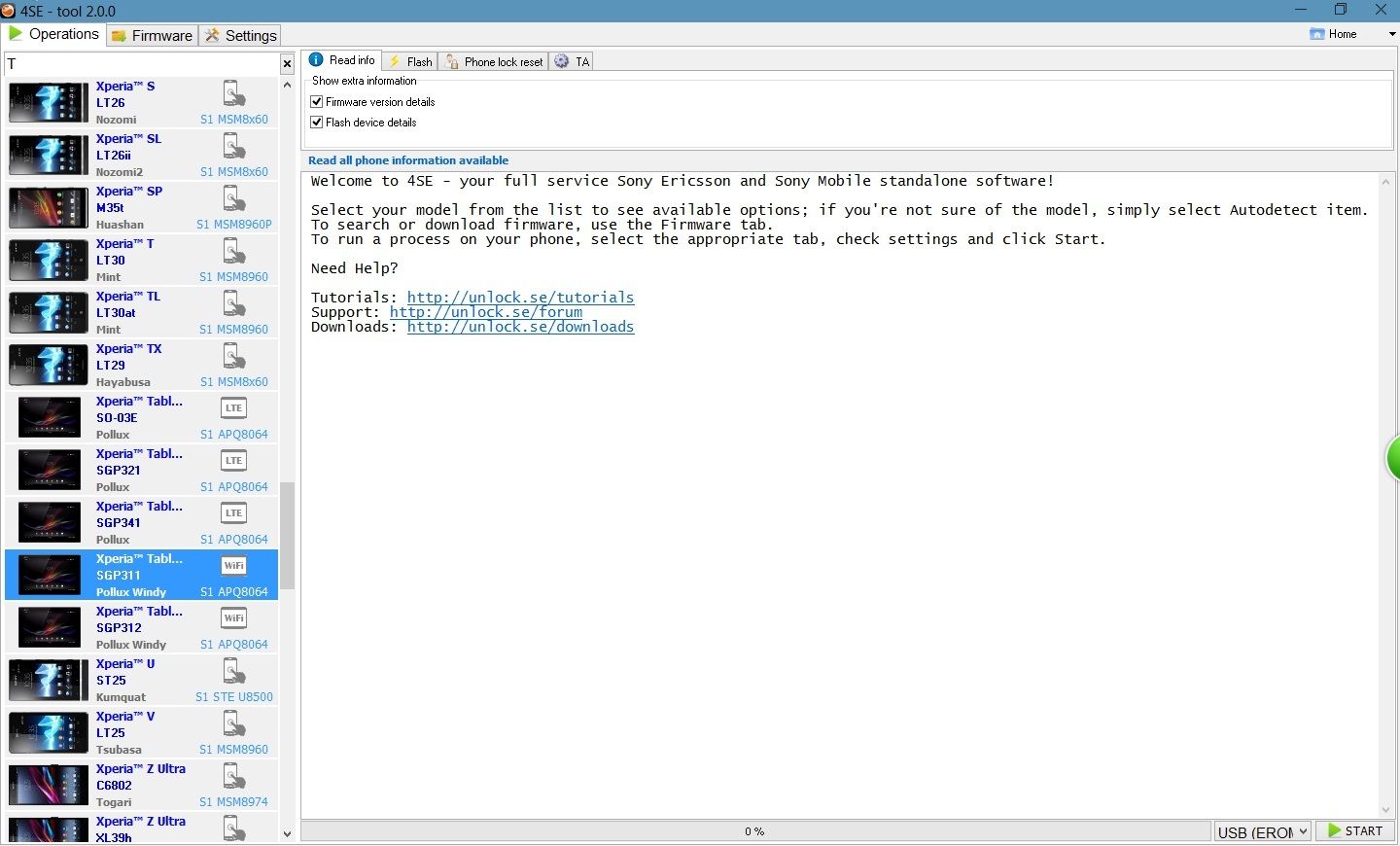Click the 4SE app icon in title bar

9,11
